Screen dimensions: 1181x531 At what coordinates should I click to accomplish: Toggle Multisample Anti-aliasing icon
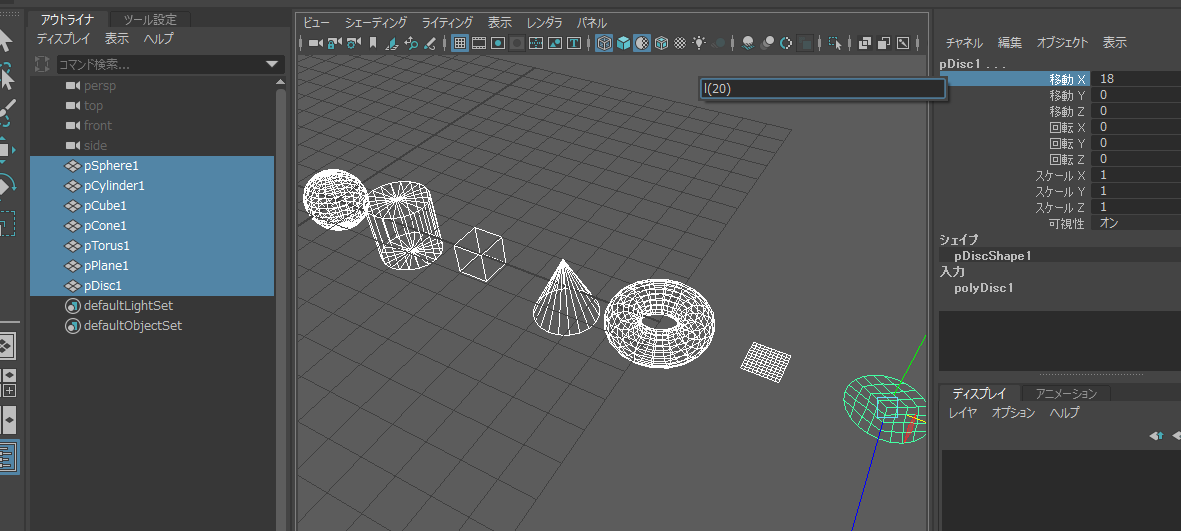[x=786, y=43]
